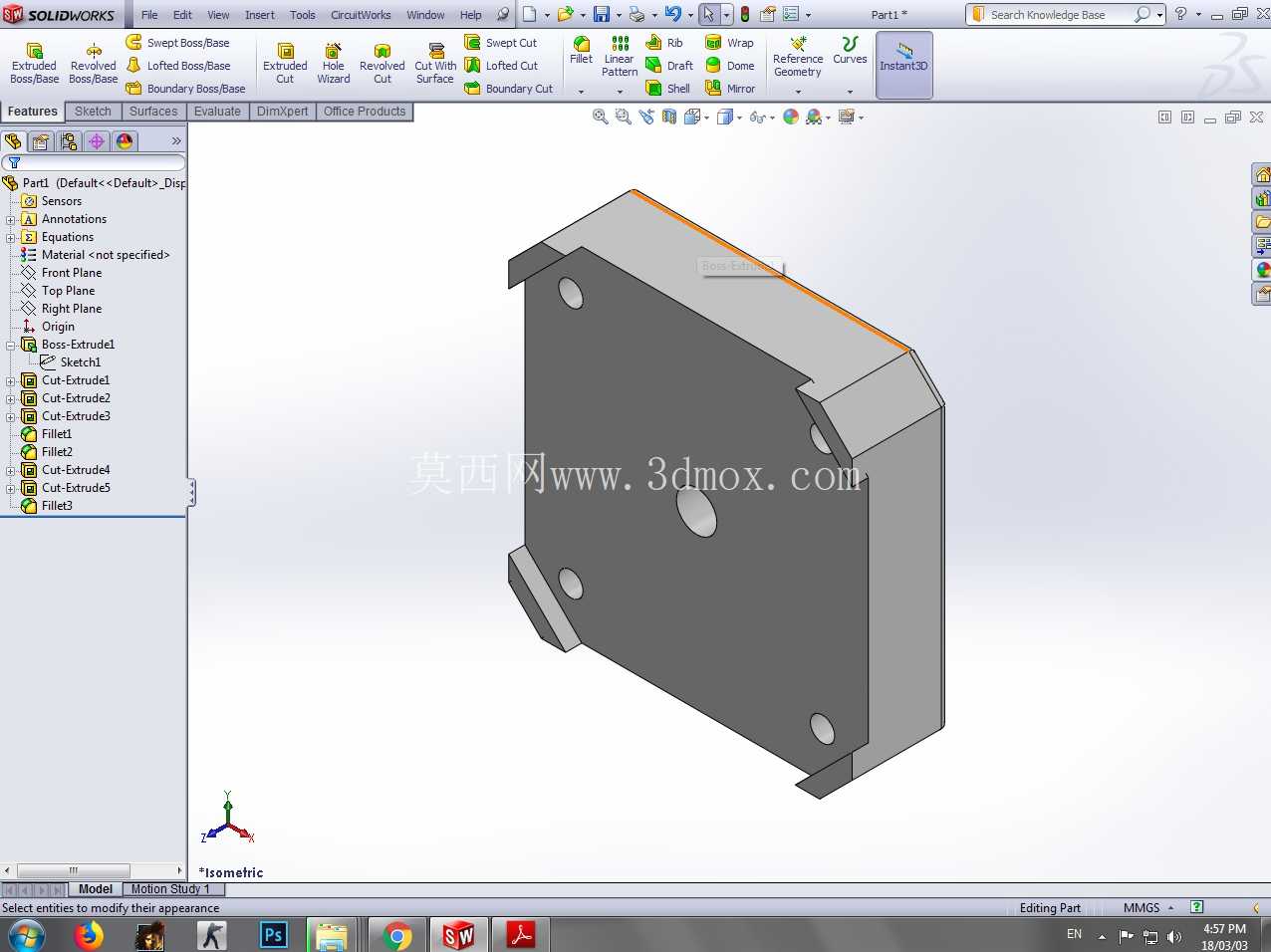Expand the Cut-Extrude3 feature

11,417
